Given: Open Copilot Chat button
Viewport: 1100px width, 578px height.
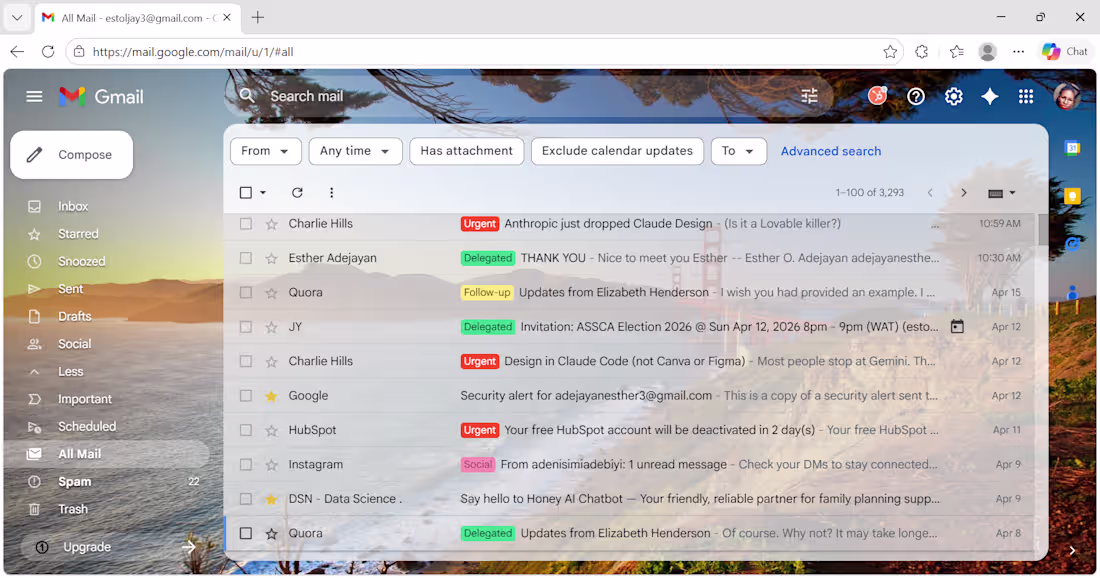Looking at the screenshot, I should [1065, 51].
